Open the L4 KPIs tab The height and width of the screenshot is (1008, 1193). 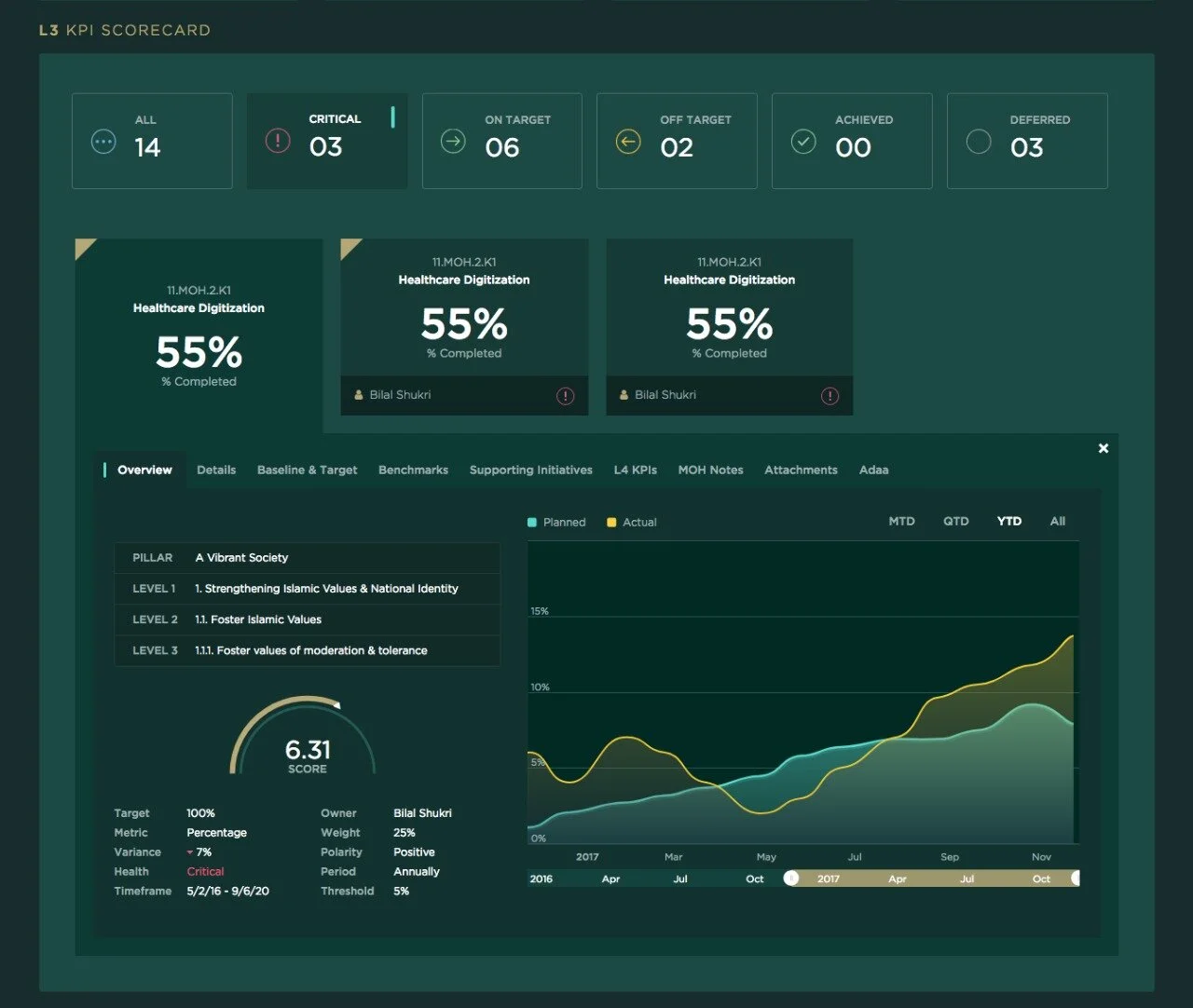pyautogui.click(x=636, y=470)
